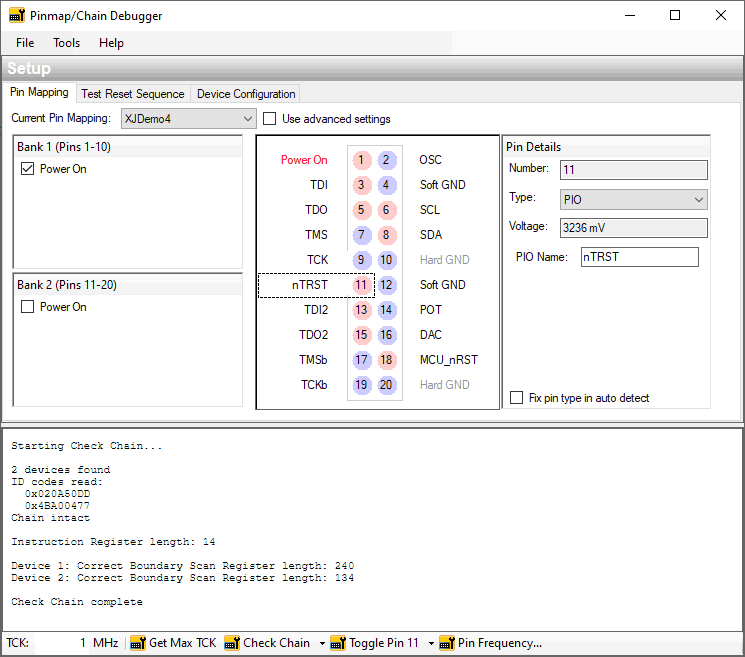Enable Use advanced settings checkbox
The height and width of the screenshot is (657, 745).
coord(270,119)
